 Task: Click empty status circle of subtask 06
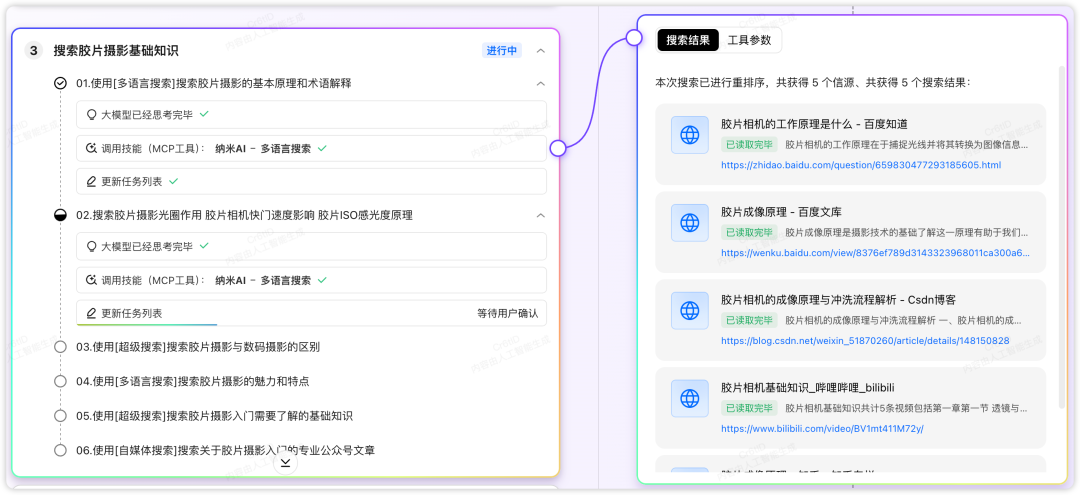[61, 450]
